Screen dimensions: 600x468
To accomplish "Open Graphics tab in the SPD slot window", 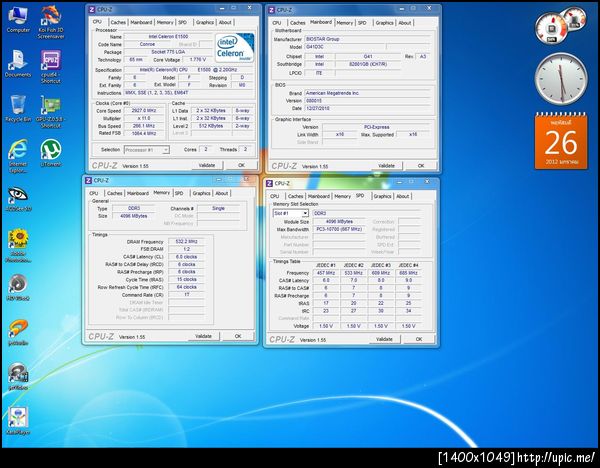I will [382, 196].
